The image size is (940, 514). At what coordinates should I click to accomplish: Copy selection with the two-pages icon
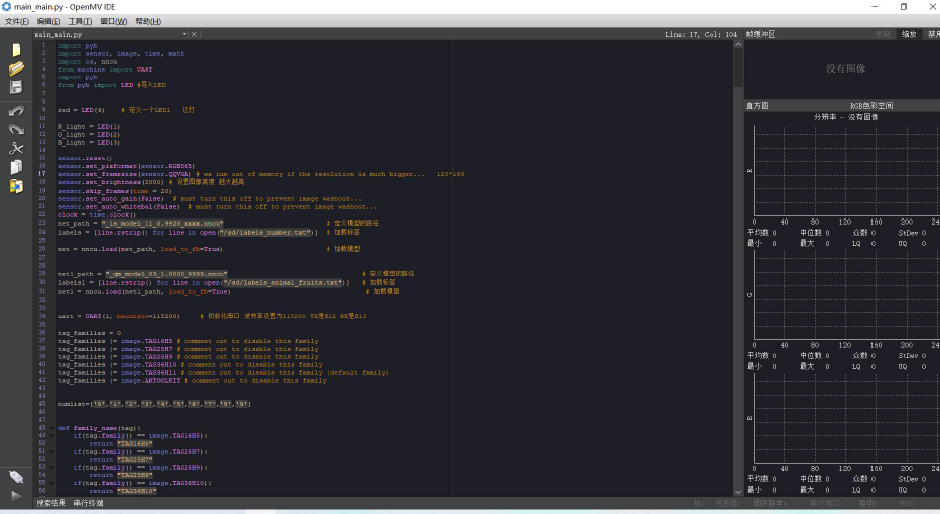pyautogui.click(x=16, y=167)
